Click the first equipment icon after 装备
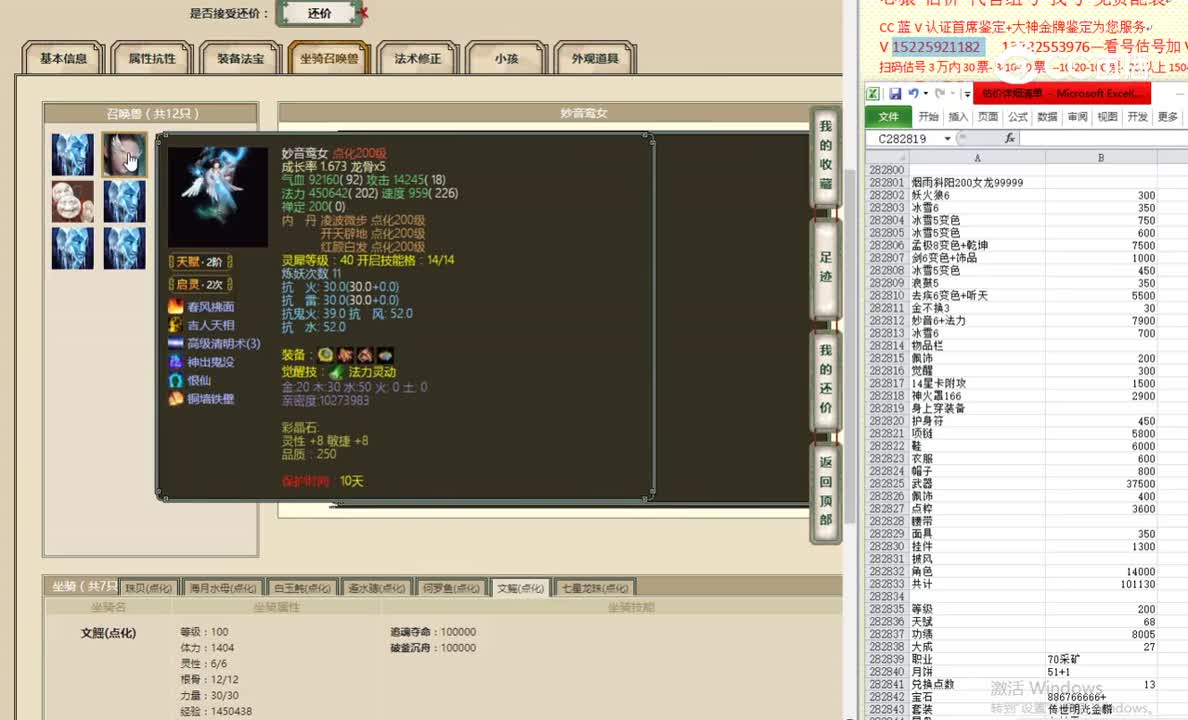Image resolution: width=1188 pixels, height=720 pixels. [x=326, y=355]
